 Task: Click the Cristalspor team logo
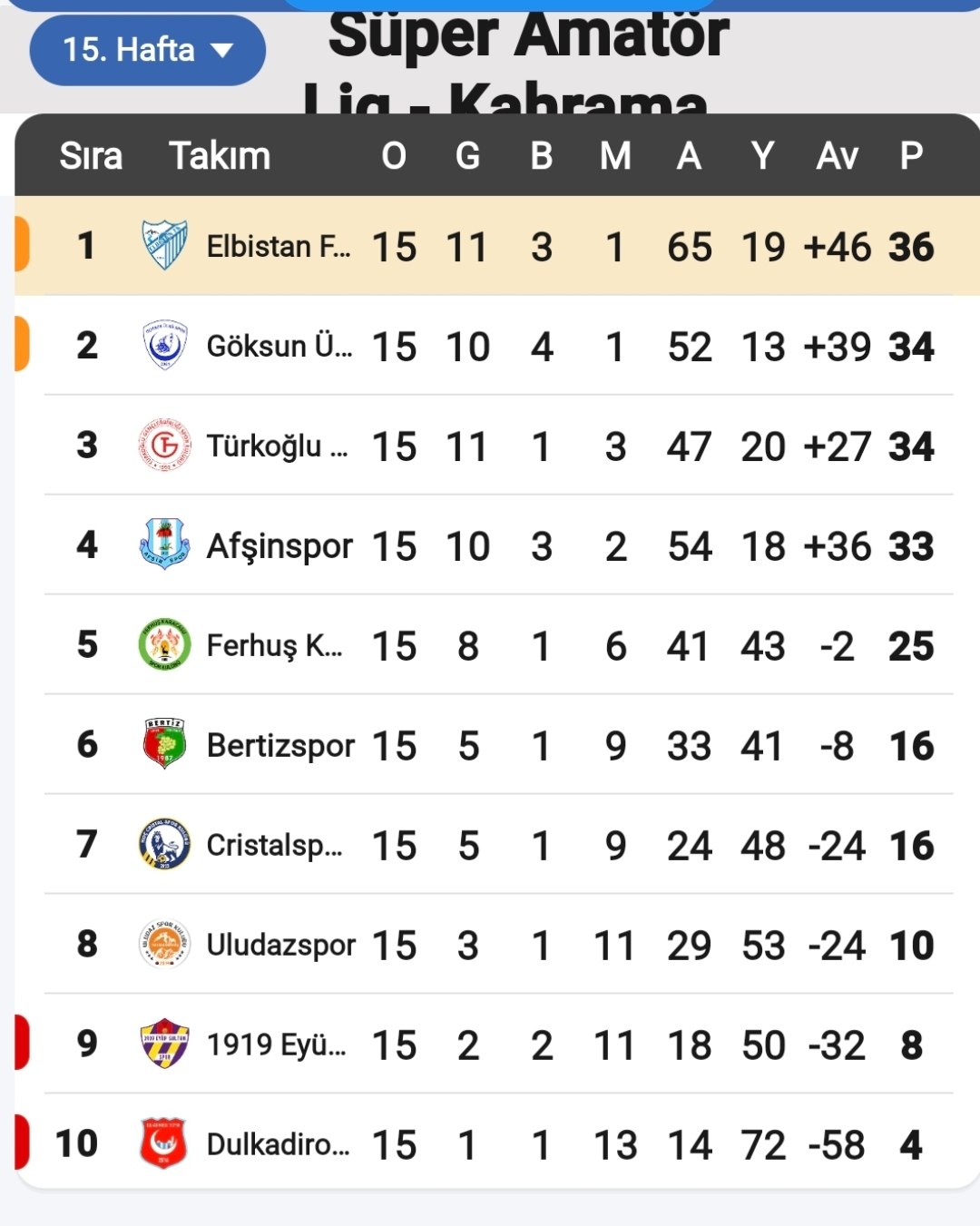(164, 844)
